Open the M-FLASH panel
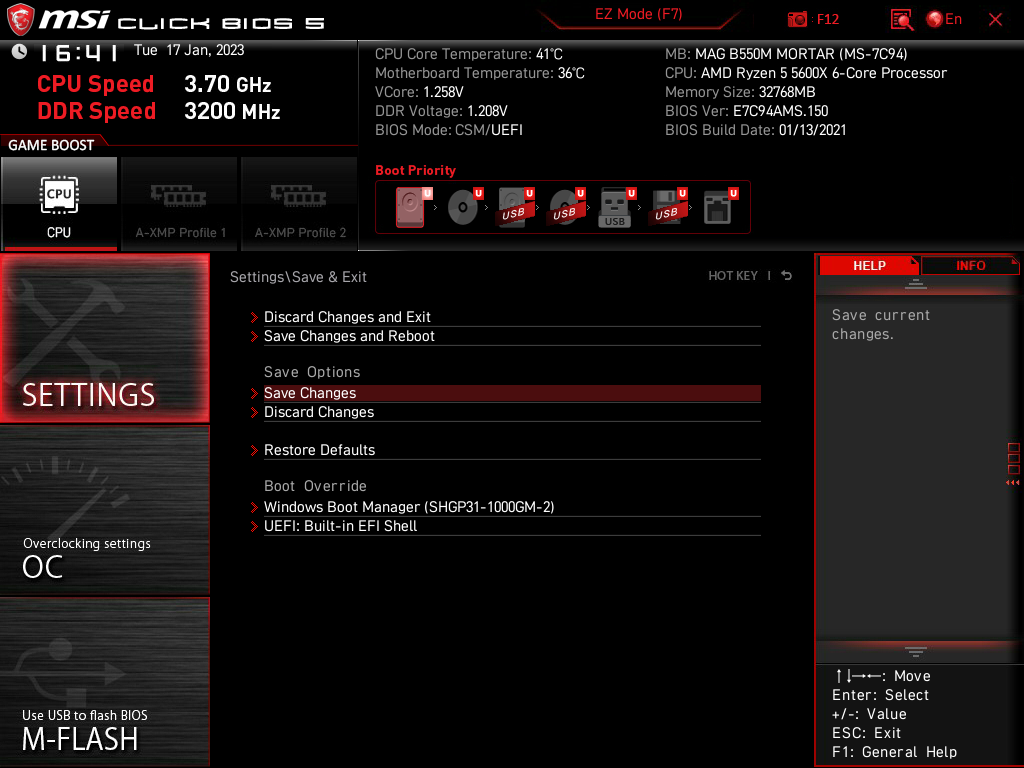 [x=105, y=682]
